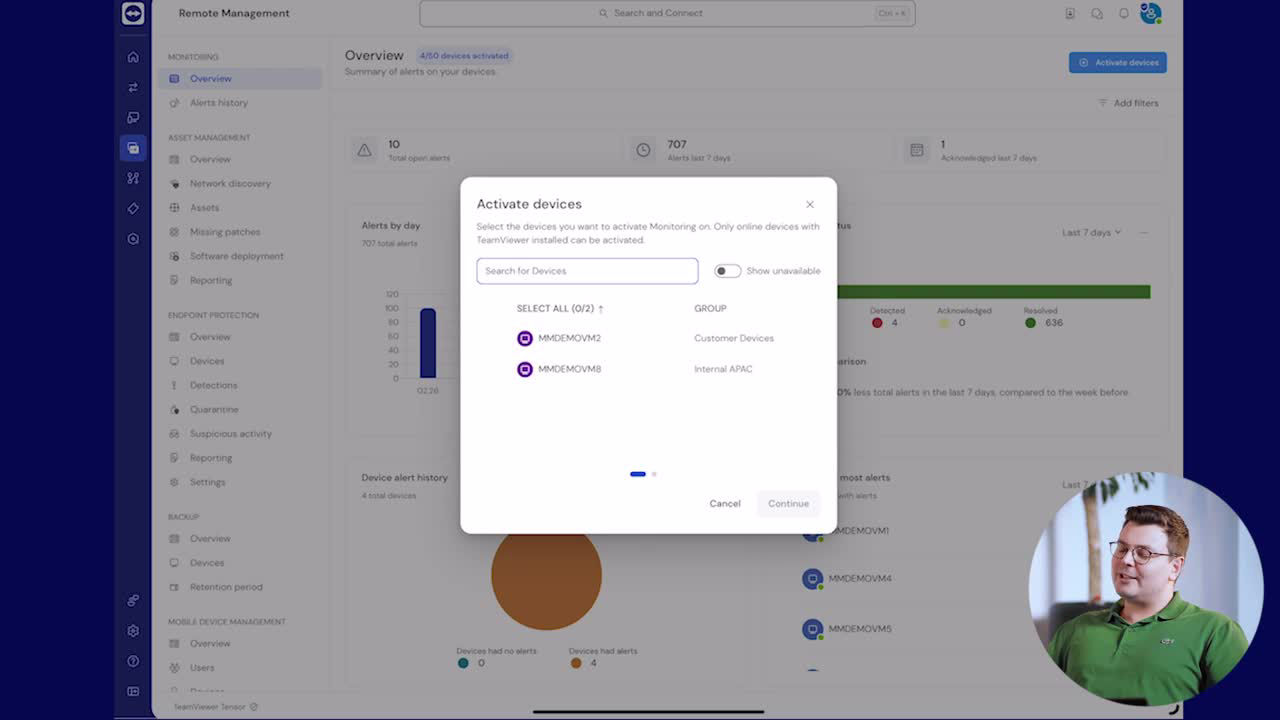Click the total open alerts warning icon
Image resolution: width=1280 pixels, height=720 pixels.
364,150
